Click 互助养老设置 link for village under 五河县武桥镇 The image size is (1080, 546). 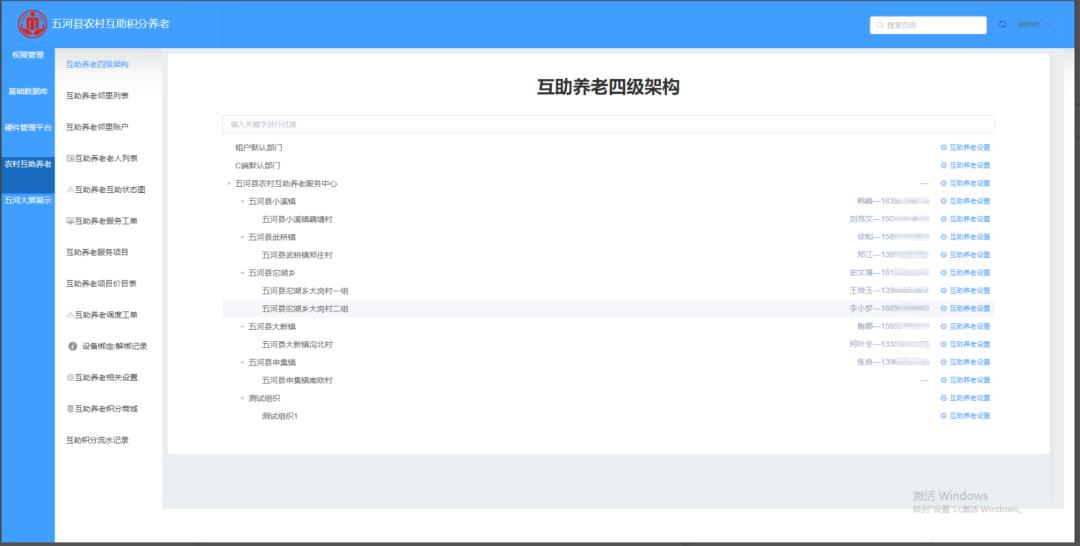965,255
